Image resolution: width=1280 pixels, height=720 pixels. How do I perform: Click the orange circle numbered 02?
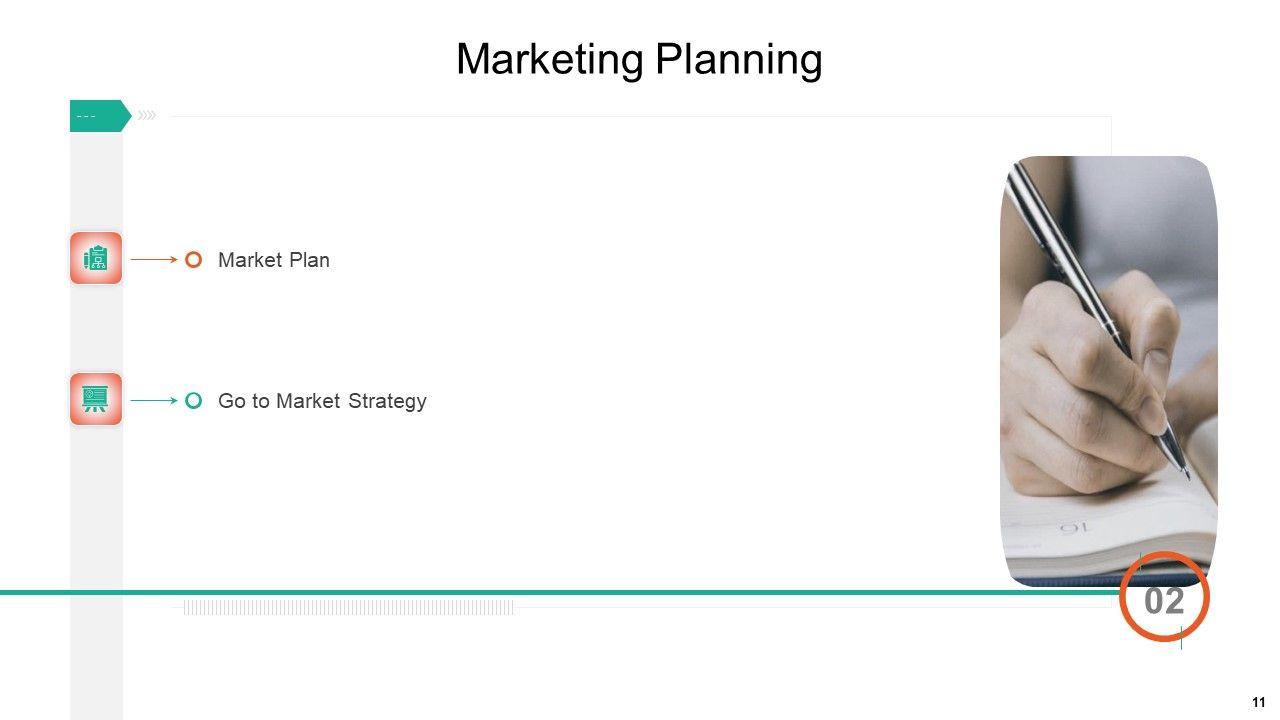click(1164, 597)
